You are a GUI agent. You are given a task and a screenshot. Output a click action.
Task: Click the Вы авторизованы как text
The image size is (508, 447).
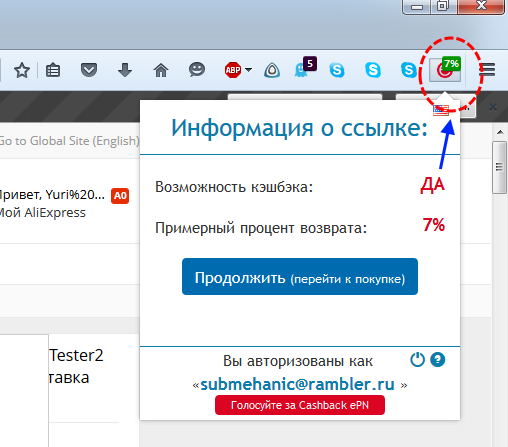point(298,361)
